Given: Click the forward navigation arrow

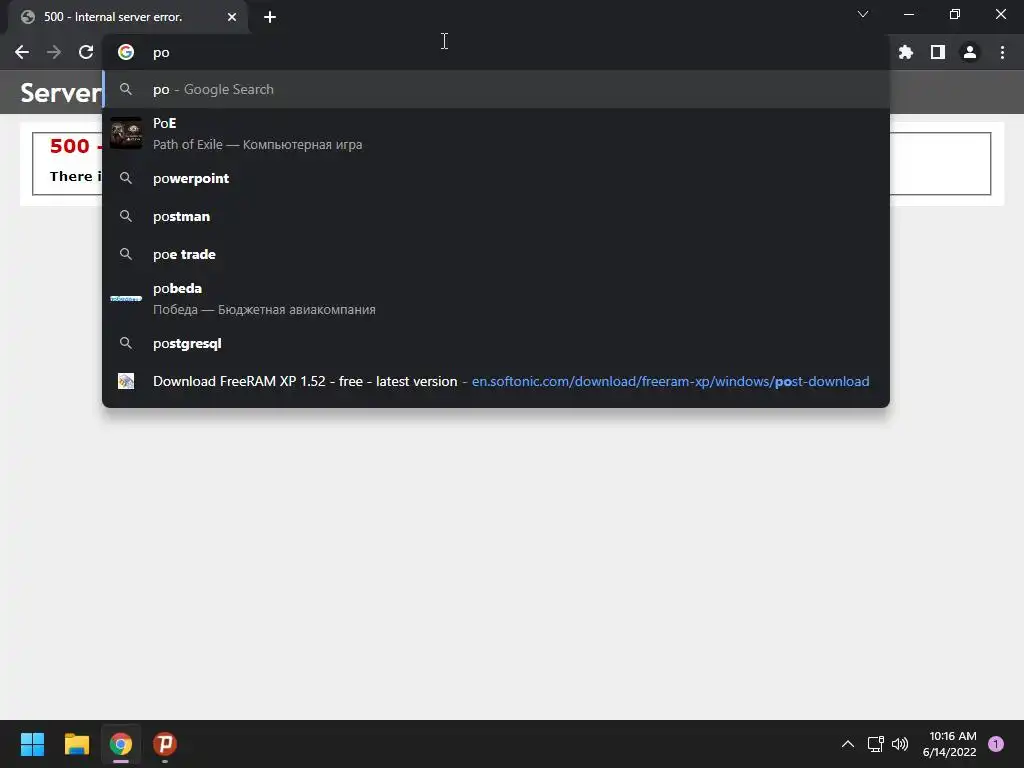Looking at the screenshot, I should tap(54, 52).
